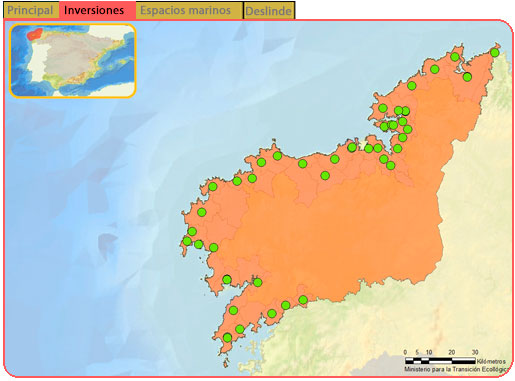Click the northeasternmost green investment marker

coord(495,53)
